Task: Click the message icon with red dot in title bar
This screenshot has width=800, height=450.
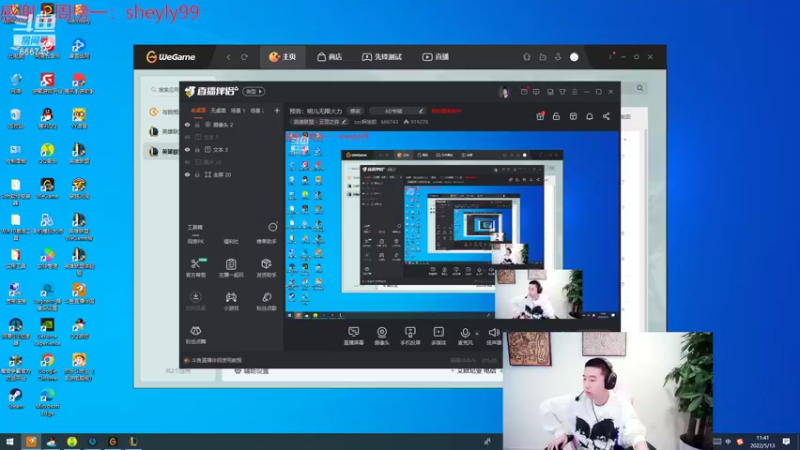Action: click(x=524, y=92)
